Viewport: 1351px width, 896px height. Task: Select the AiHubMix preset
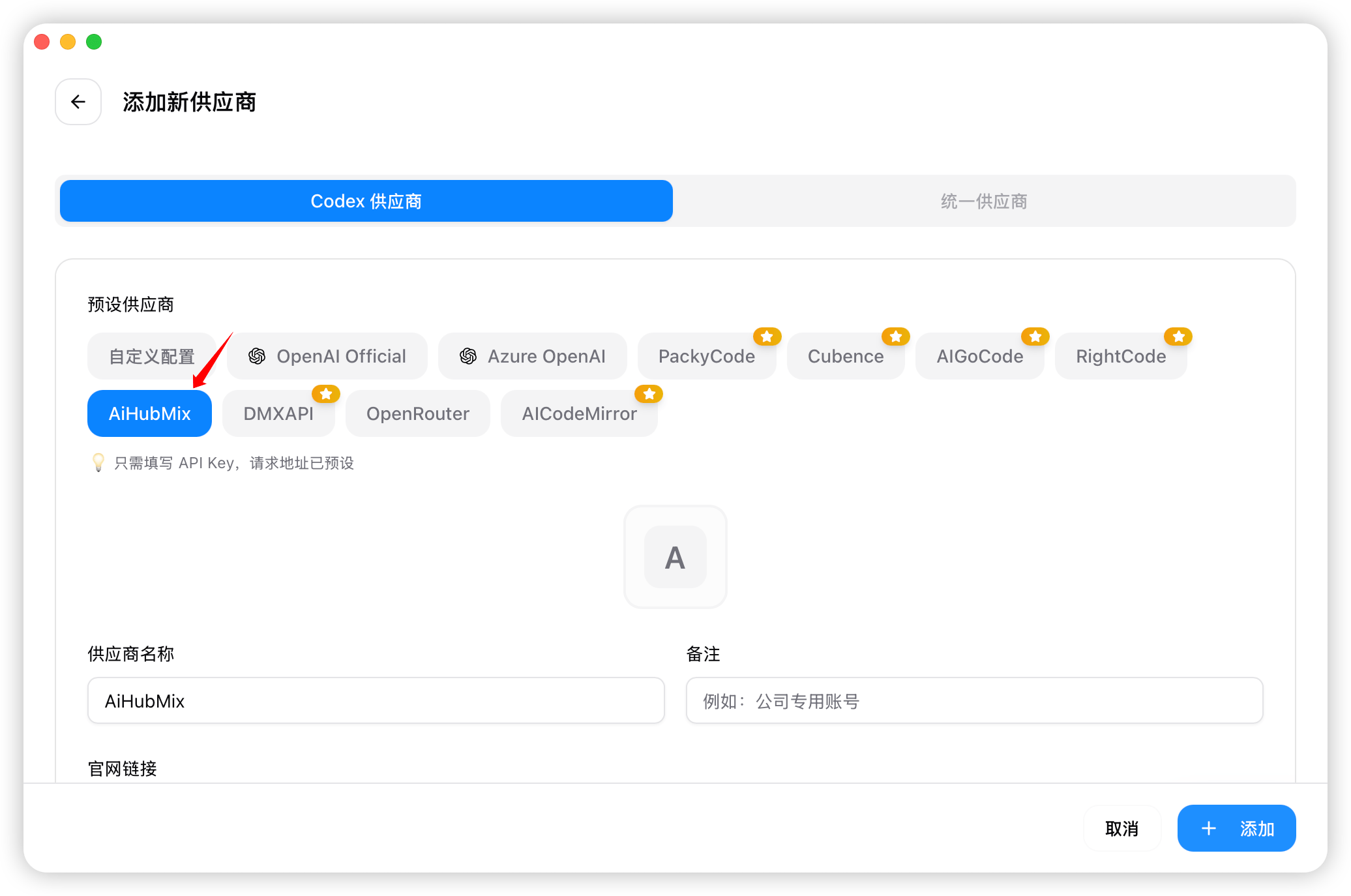[x=149, y=413]
